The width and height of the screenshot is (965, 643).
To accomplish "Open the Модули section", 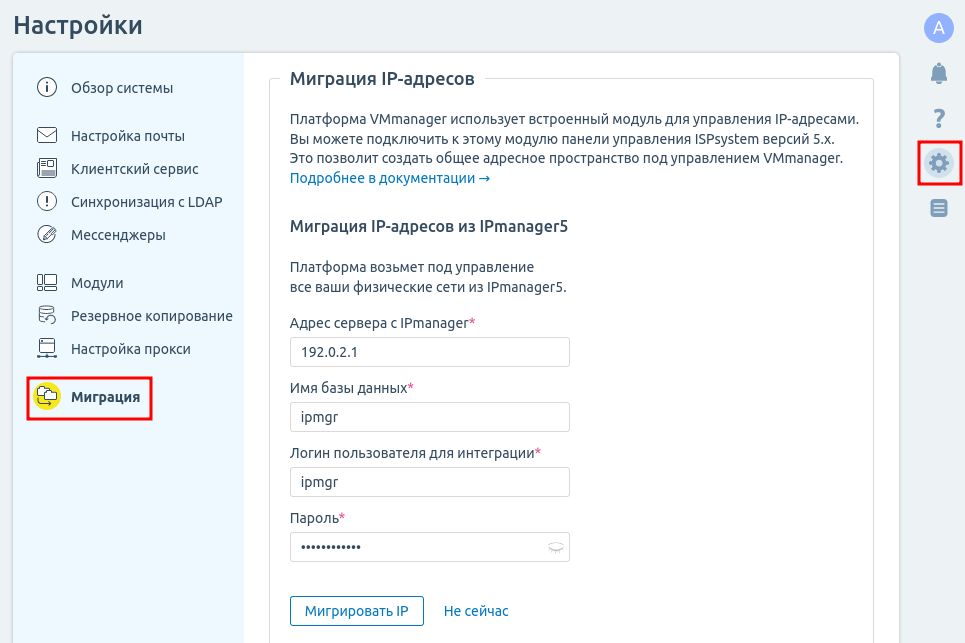I will click(x=97, y=283).
